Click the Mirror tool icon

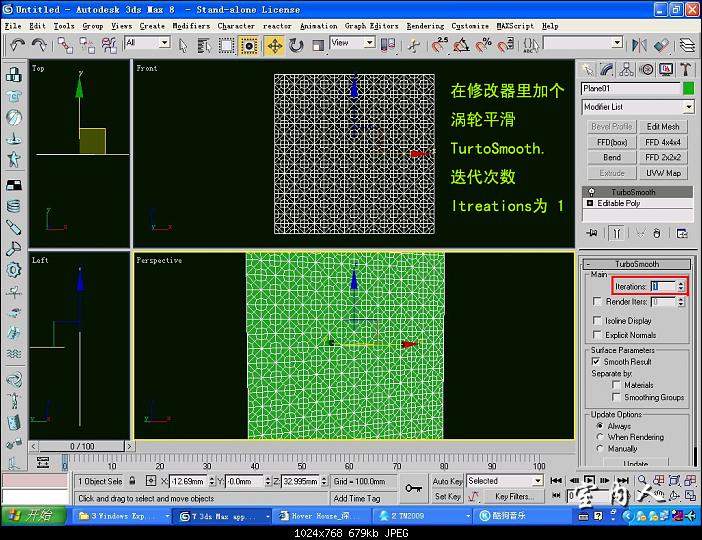click(636, 45)
